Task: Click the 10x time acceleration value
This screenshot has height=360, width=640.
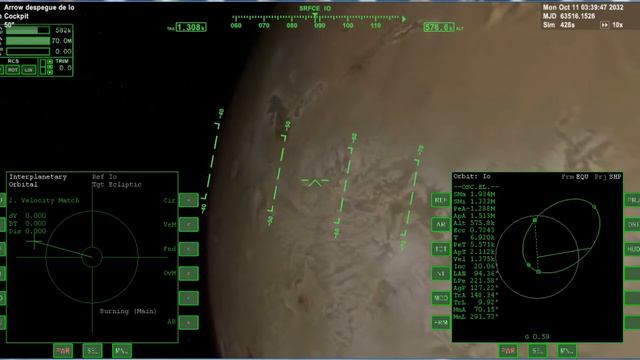Action: (x=618, y=25)
